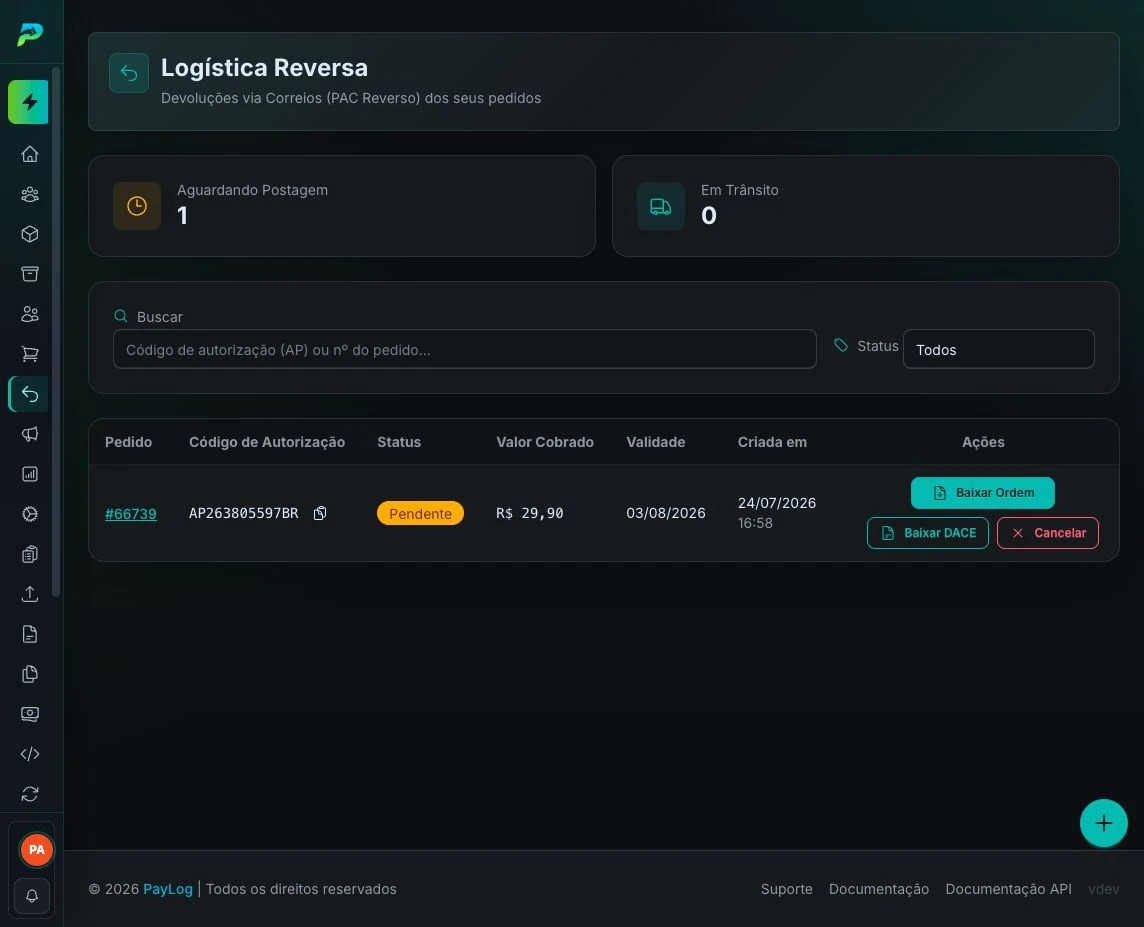Open the two-person users icon in sidebar
Image resolution: width=1144 pixels, height=927 pixels.
click(30, 314)
